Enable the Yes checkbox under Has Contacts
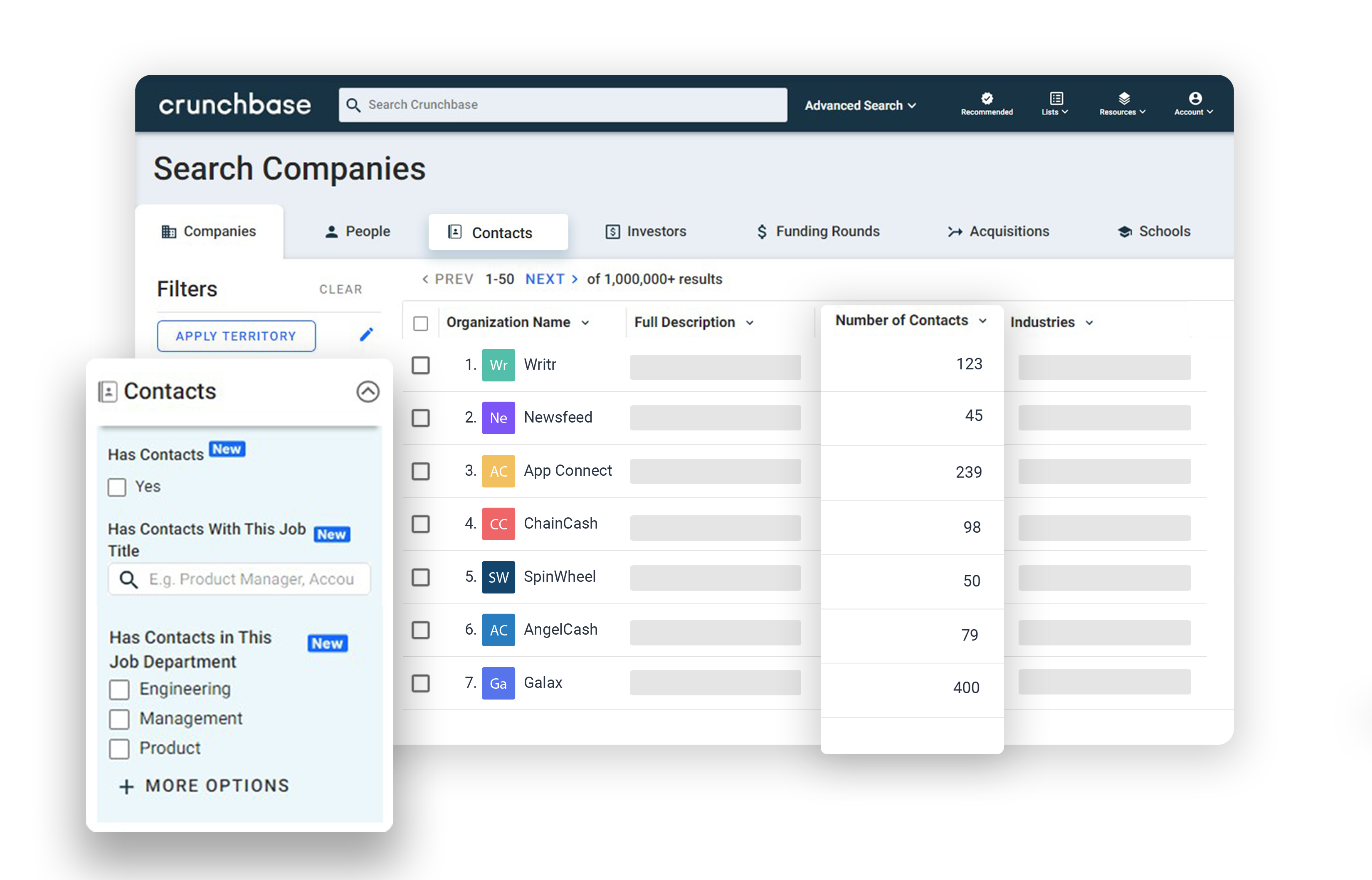 [116, 487]
